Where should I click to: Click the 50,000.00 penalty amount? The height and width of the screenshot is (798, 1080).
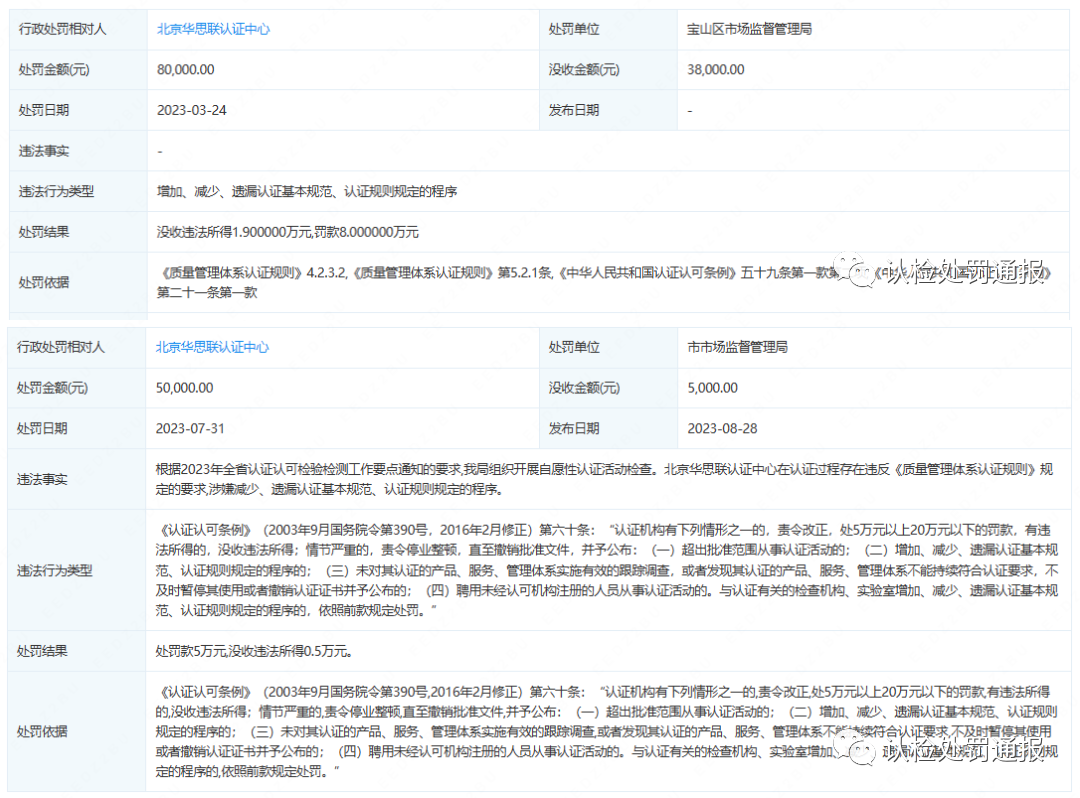pyautogui.click(x=185, y=388)
